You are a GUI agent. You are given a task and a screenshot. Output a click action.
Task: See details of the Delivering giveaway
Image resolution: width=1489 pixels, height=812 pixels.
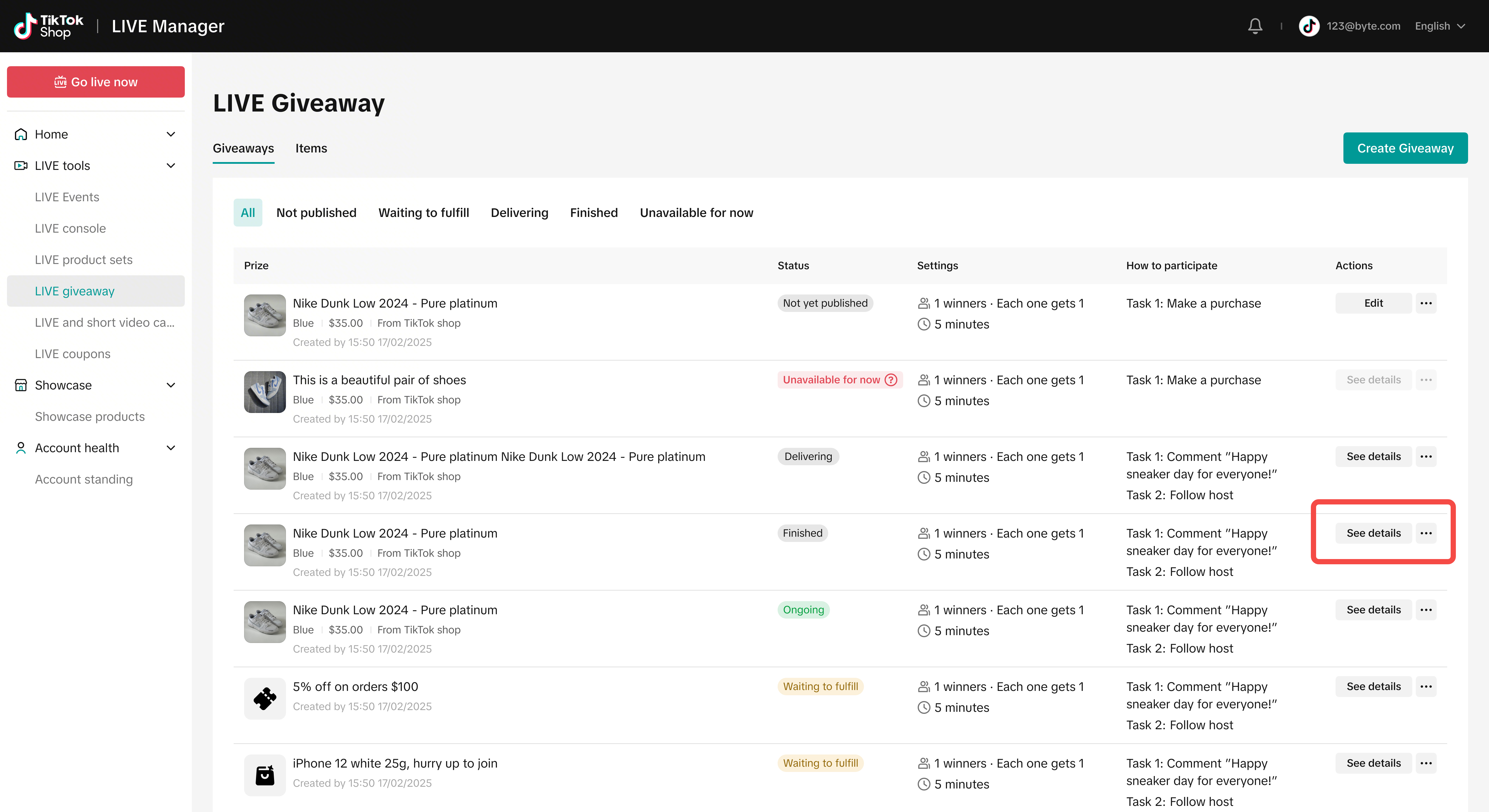click(x=1373, y=457)
